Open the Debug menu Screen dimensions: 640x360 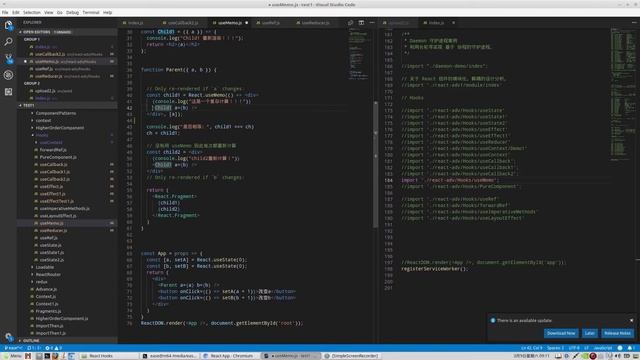72,13
